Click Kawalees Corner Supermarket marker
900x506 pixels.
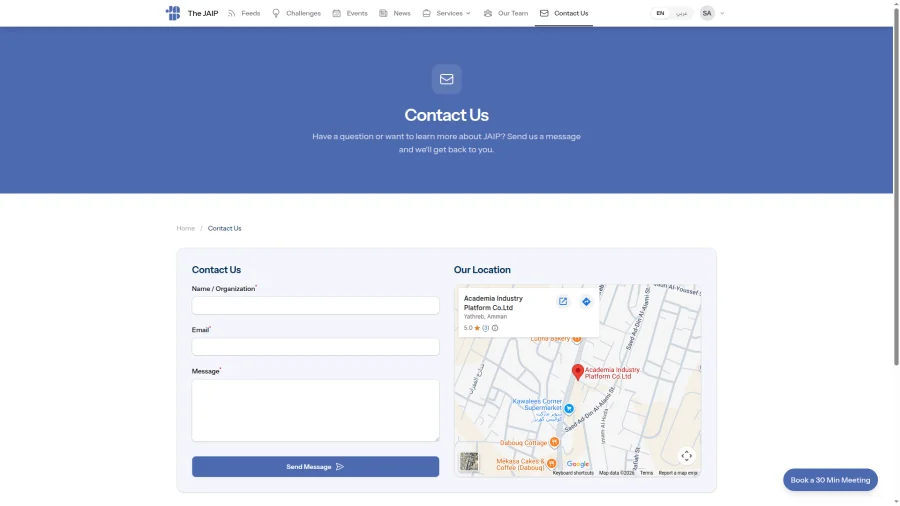click(x=569, y=408)
